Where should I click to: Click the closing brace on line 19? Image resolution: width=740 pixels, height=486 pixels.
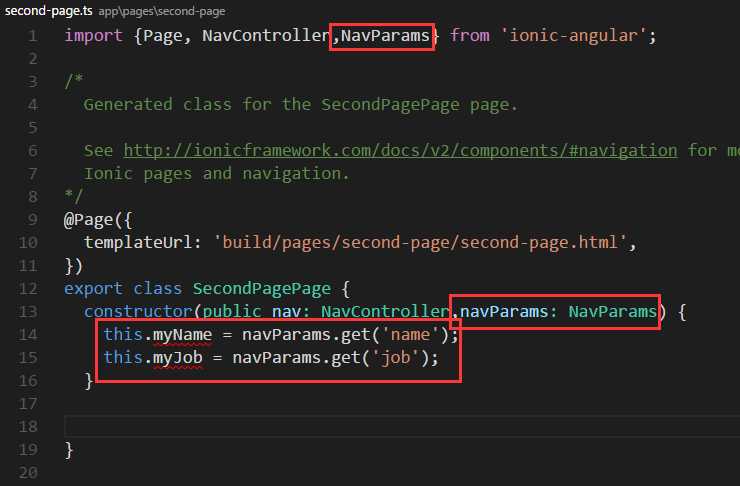(x=69, y=450)
